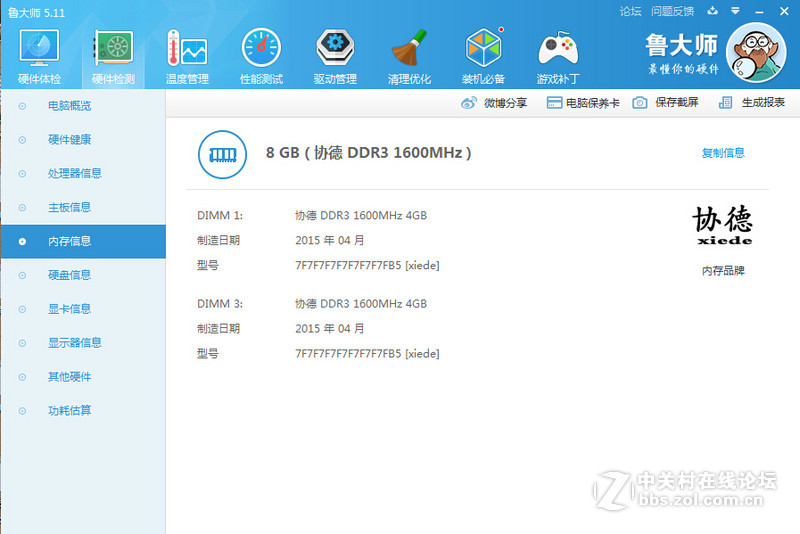
Task: Click the 鲁大师 mascot avatar
Action: point(756,53)
